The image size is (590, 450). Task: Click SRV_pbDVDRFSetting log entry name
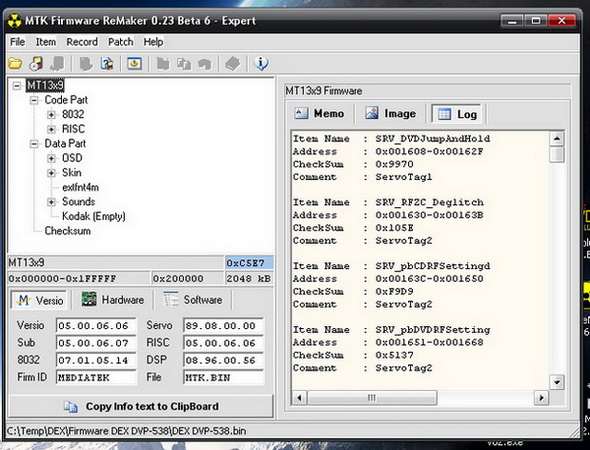[433, 330]
